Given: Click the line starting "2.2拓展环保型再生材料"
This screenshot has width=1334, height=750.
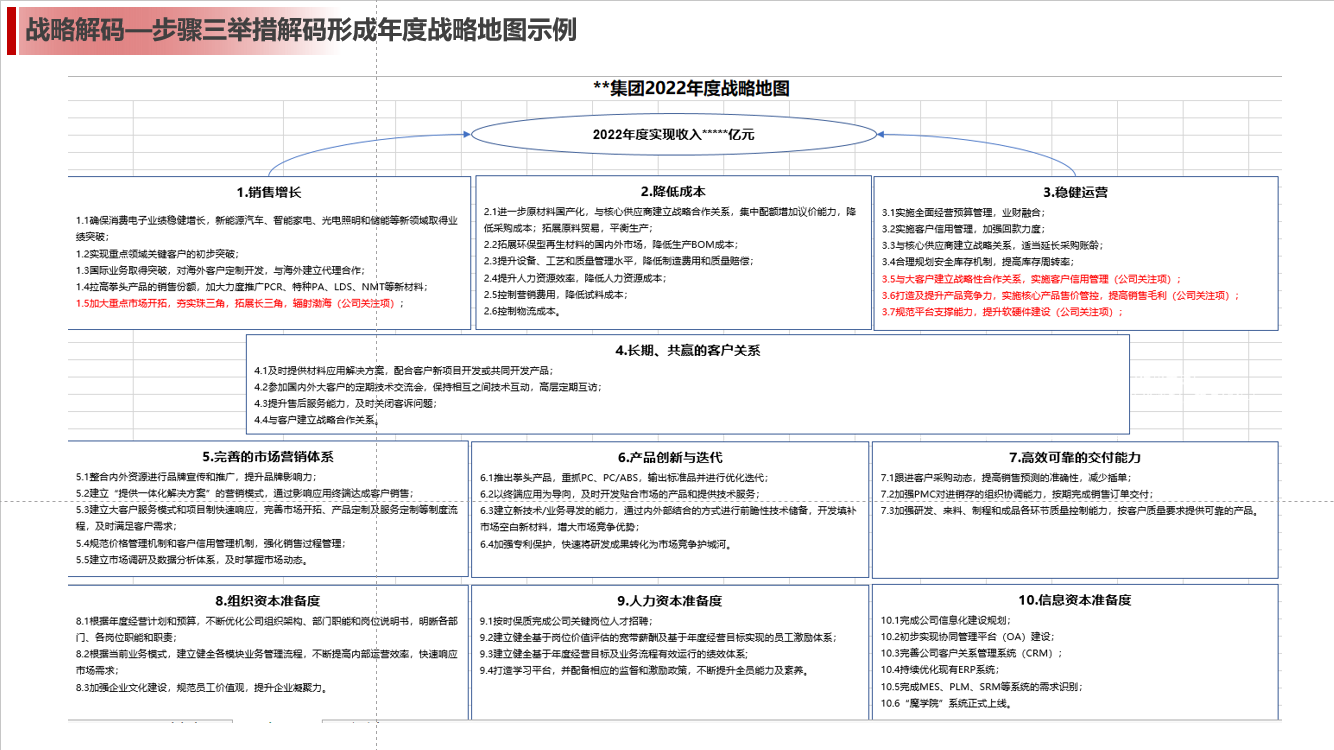Looking at the screenshot, I should 610,244.
